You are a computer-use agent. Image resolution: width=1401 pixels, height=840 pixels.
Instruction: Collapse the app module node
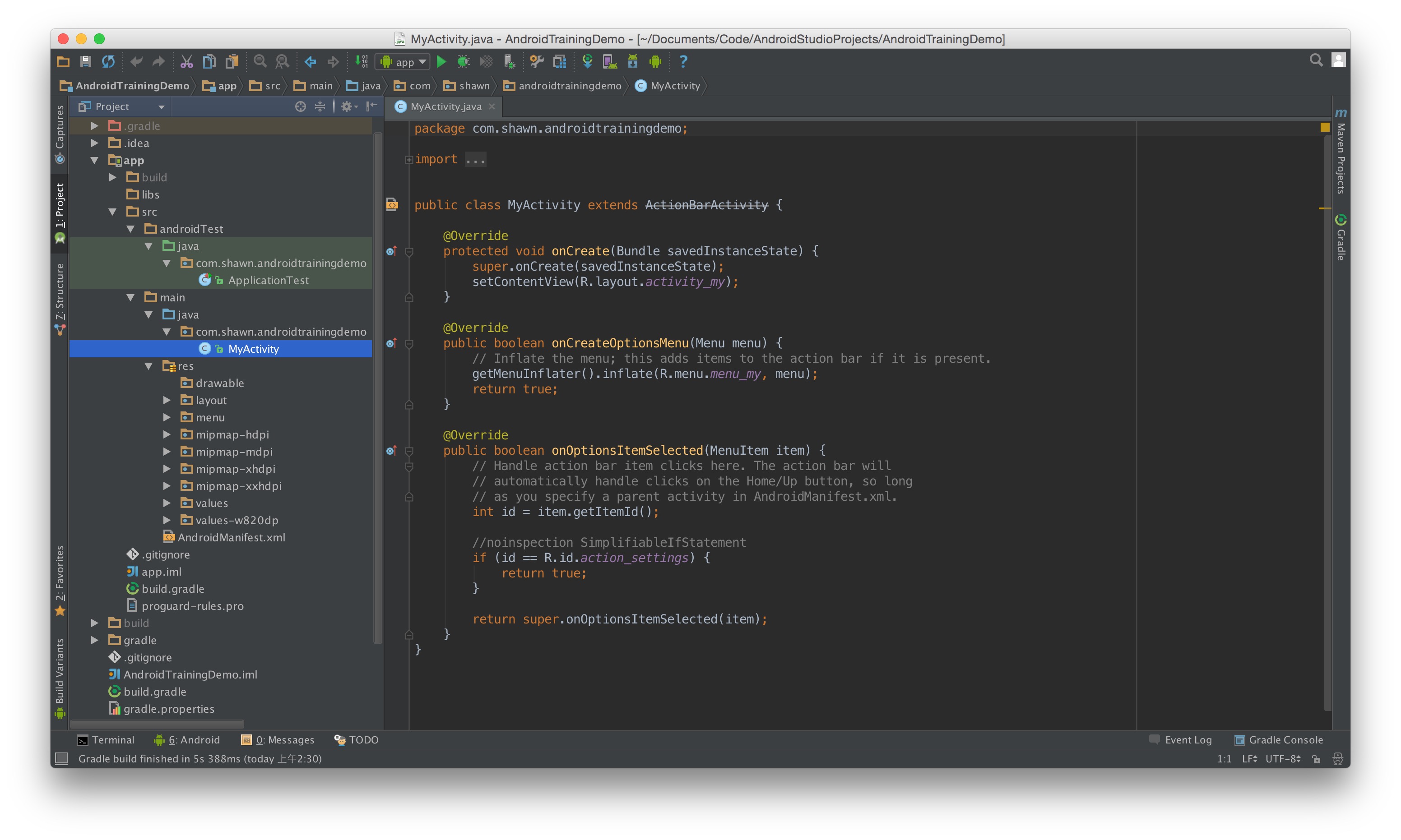point(95,160)
